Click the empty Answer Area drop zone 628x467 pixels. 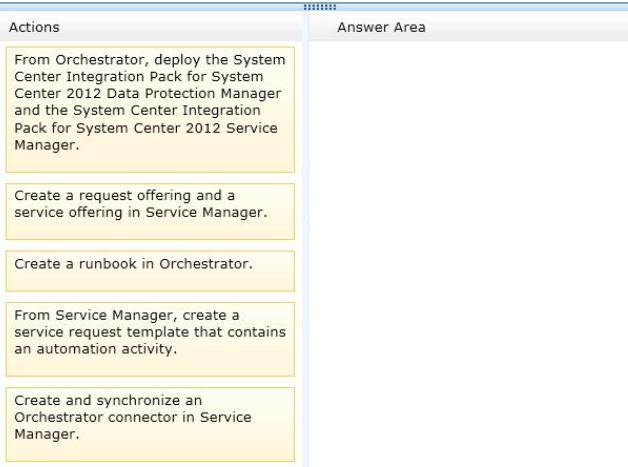468,254
